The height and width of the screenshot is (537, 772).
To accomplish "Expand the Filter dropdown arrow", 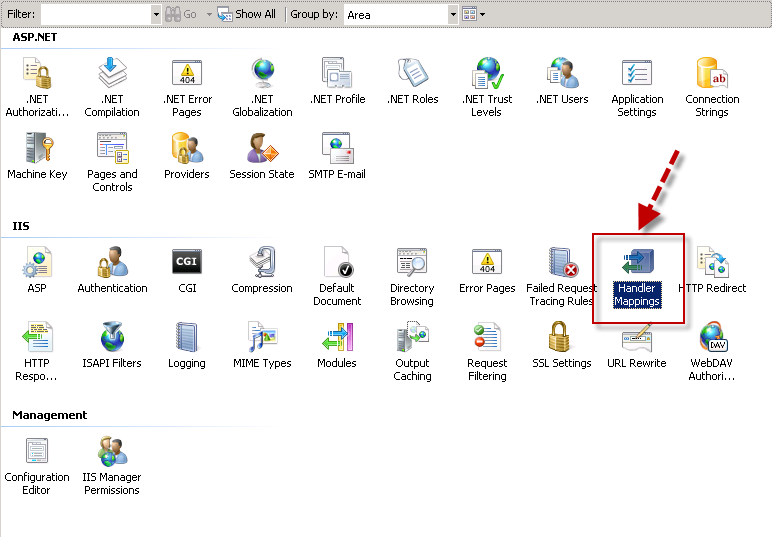I will (156, 14).
